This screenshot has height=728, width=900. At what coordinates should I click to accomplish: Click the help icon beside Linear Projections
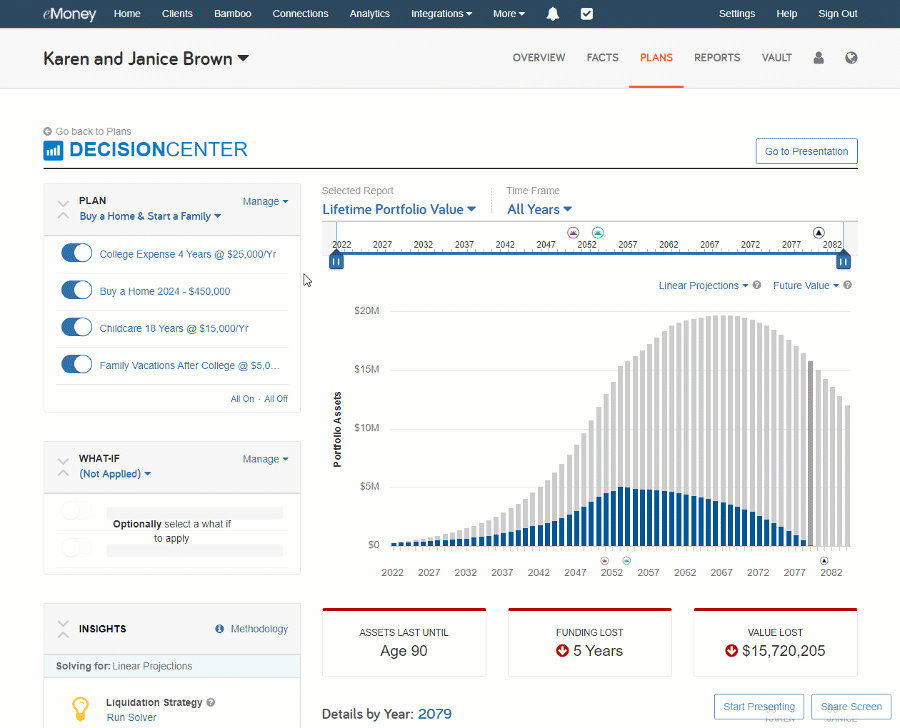point(757,285)
